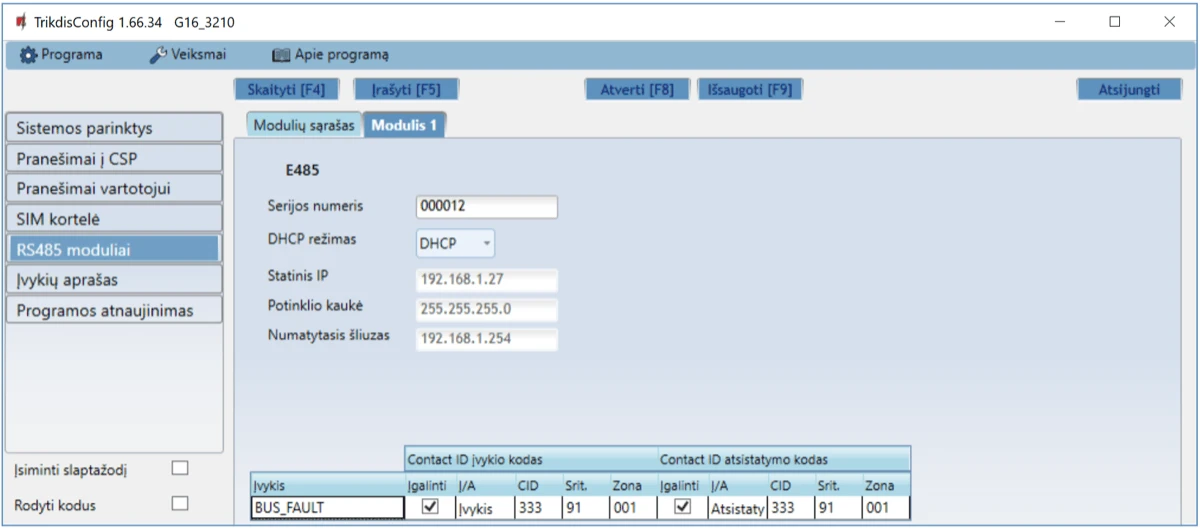Click the Skaityti [F4] button
The height and width of the screenshot is (530, 1200).
click(x=285, y=89)
